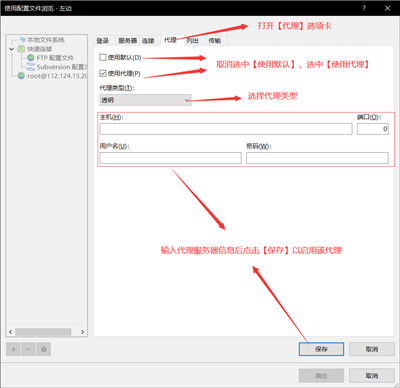
Task: Enable the 使用默认(D) checkbox
Action: (103, 57)
